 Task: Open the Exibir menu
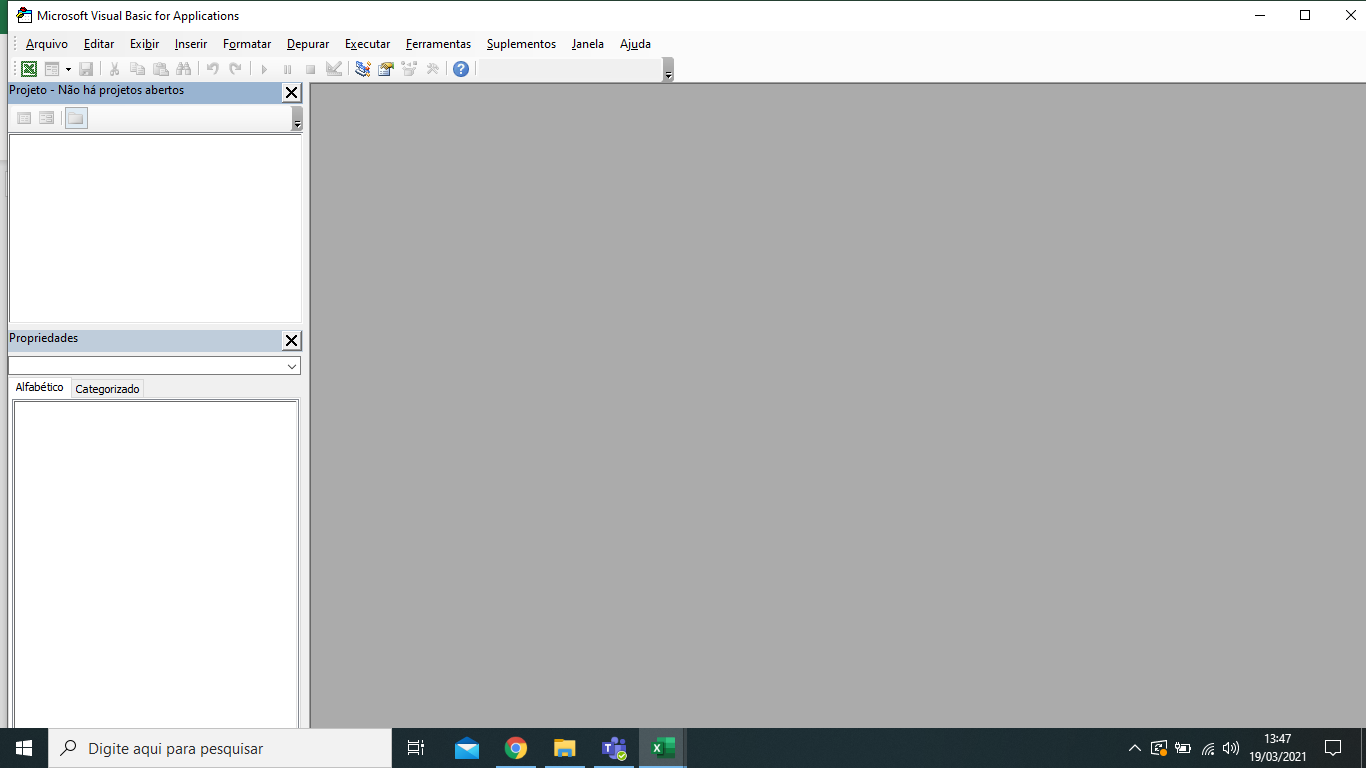[145, 44]
